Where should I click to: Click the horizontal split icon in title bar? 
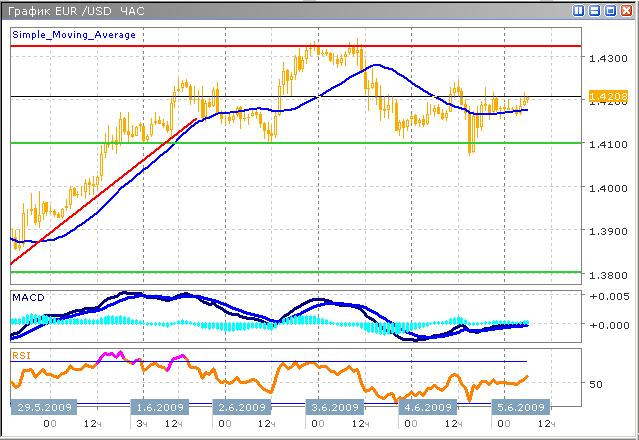pos(594,10)
